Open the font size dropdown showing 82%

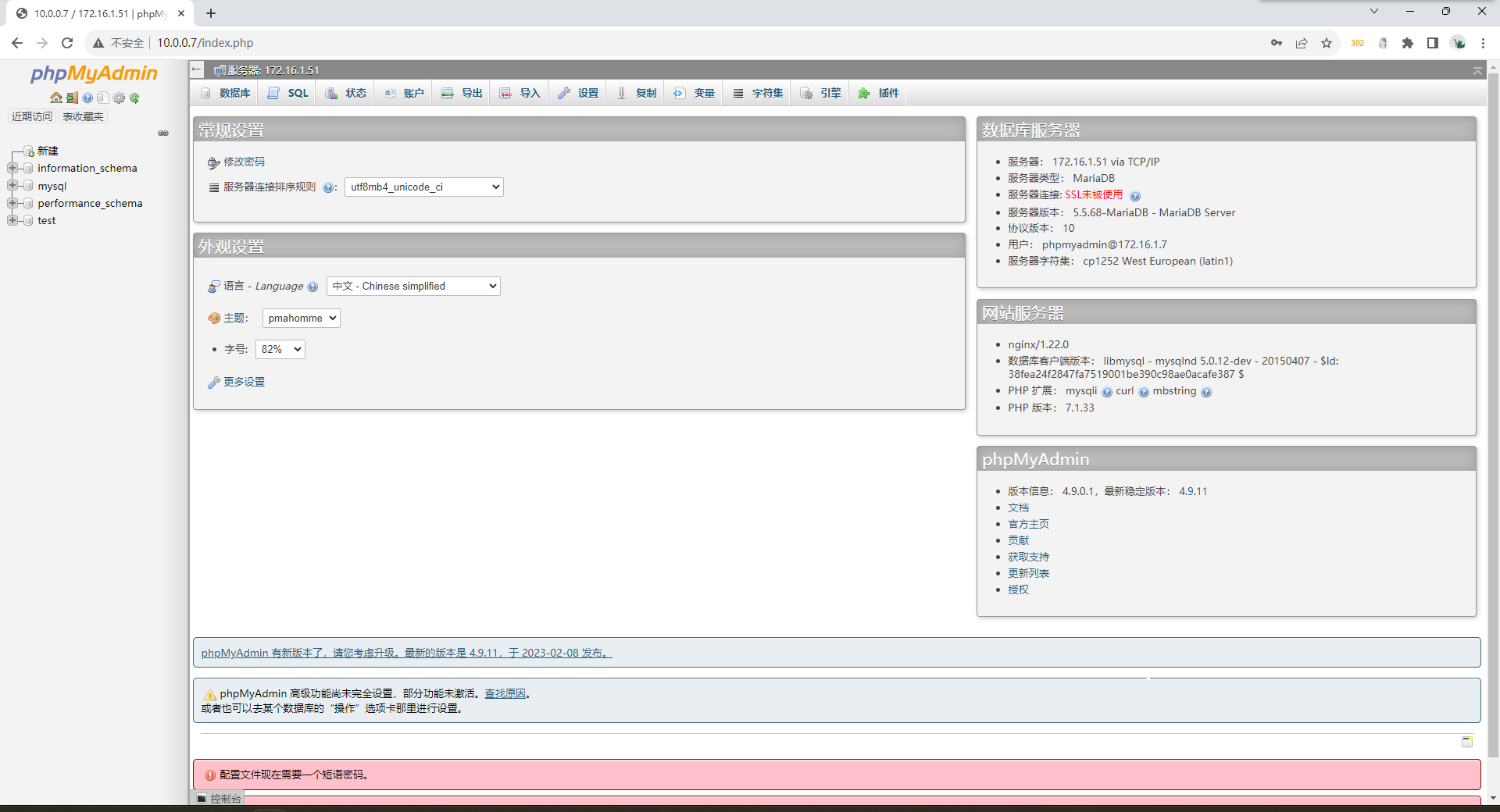point(280,350)
